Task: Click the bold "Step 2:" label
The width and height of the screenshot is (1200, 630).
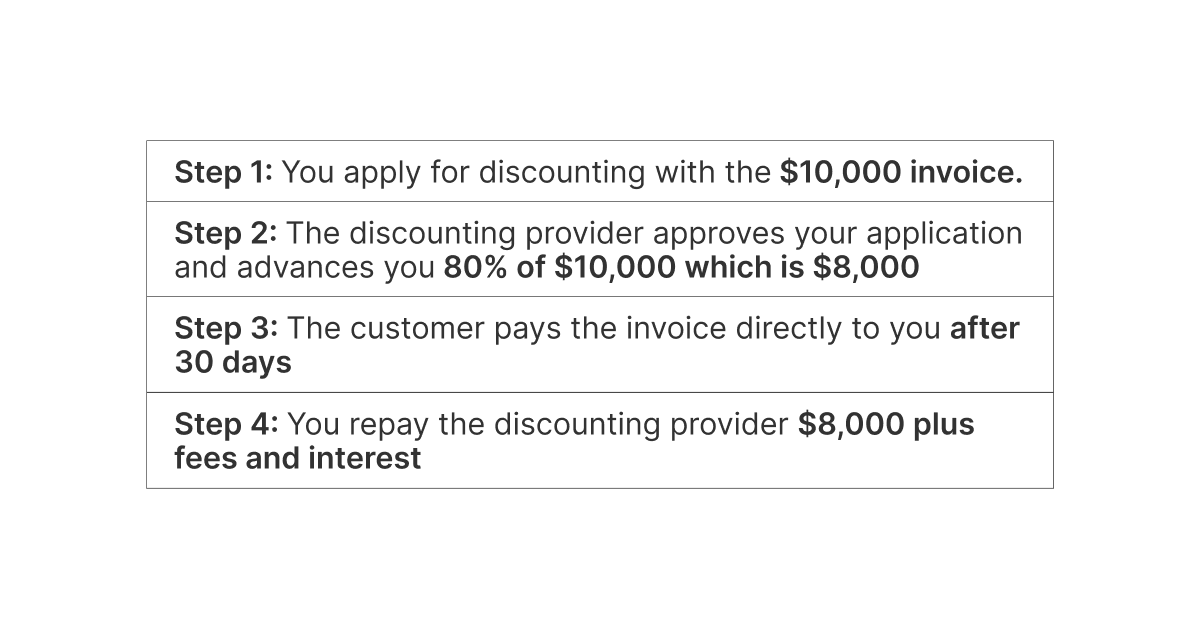Action: pyautogui.click(x=225, y=233)
